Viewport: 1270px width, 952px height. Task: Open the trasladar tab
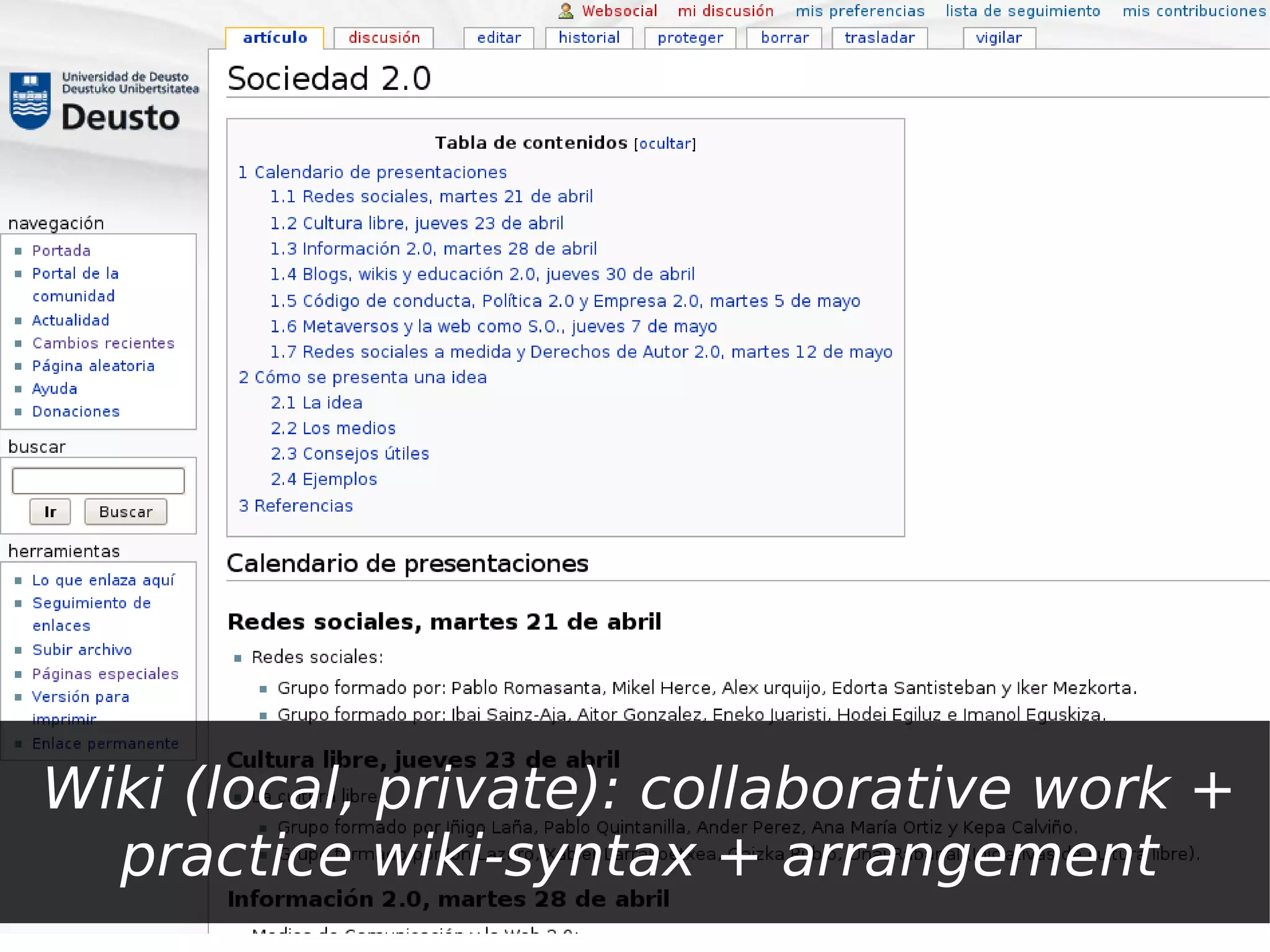click(879, 38)
